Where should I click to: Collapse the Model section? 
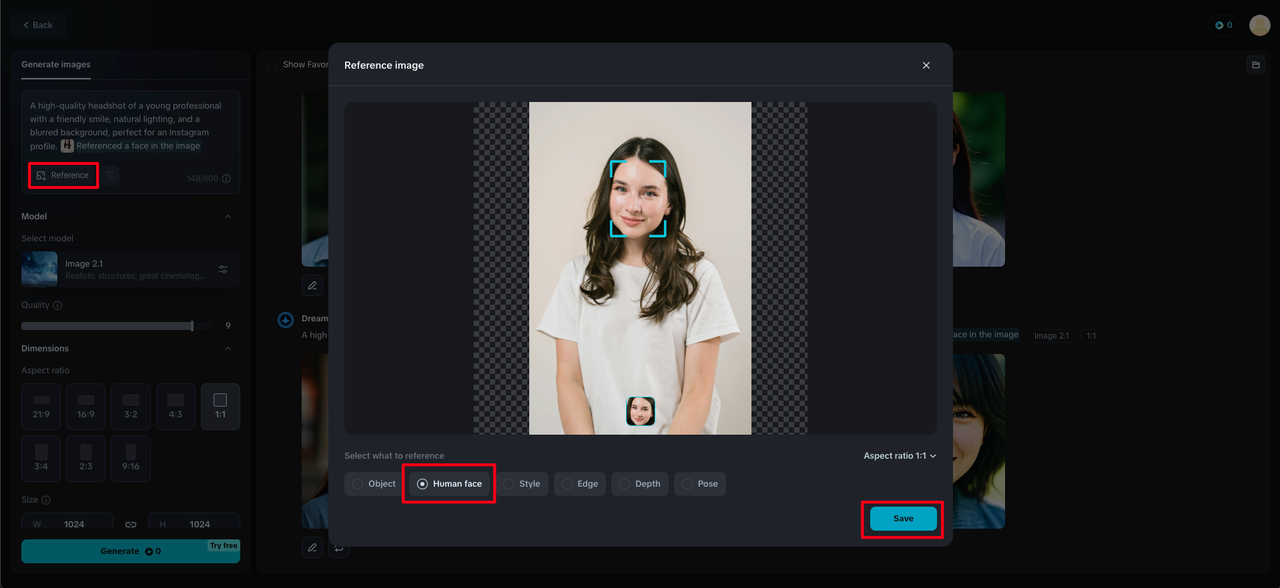click(227, 217)
